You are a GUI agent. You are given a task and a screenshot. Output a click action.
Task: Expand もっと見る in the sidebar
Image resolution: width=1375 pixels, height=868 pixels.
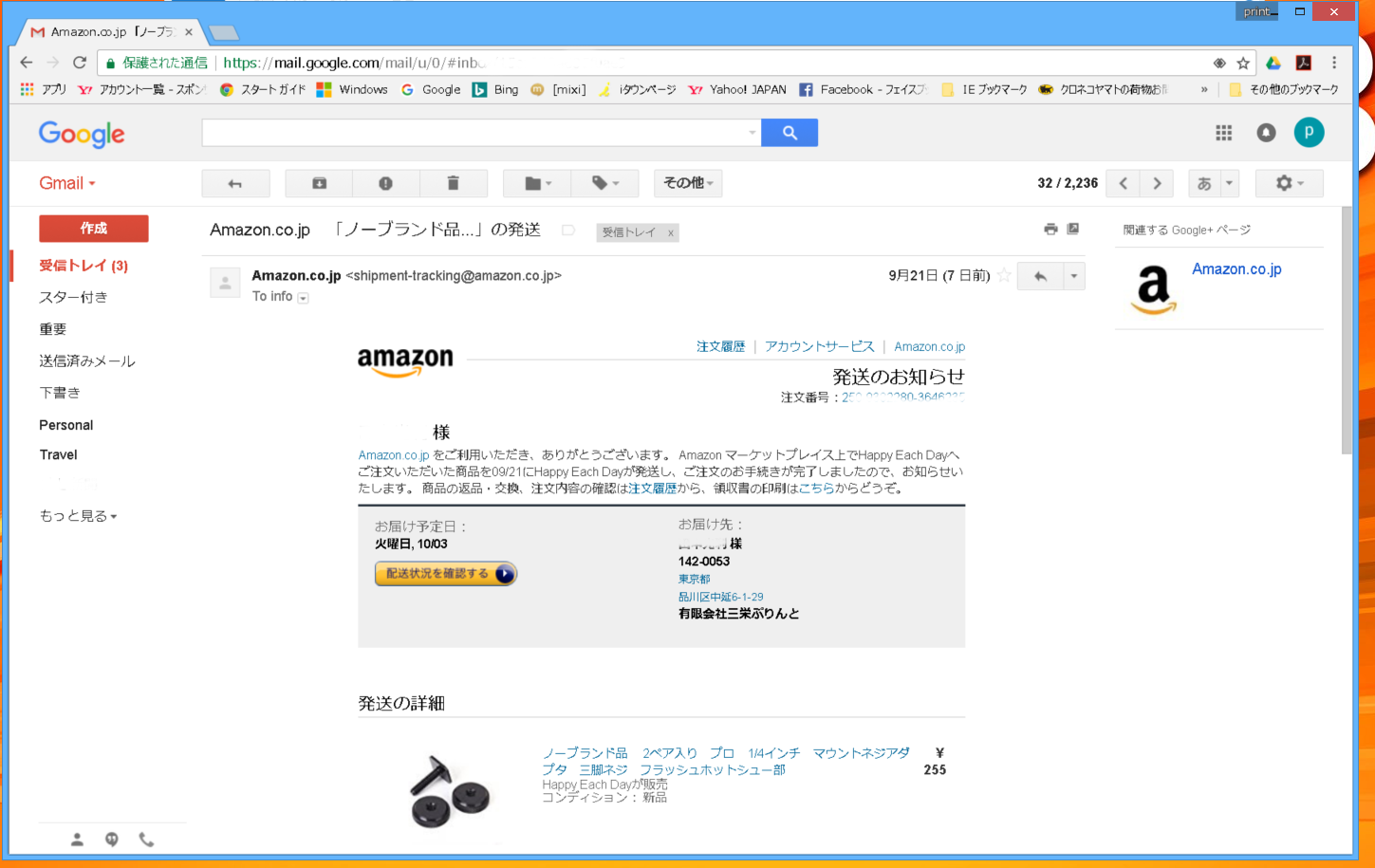tap(78, 516)
